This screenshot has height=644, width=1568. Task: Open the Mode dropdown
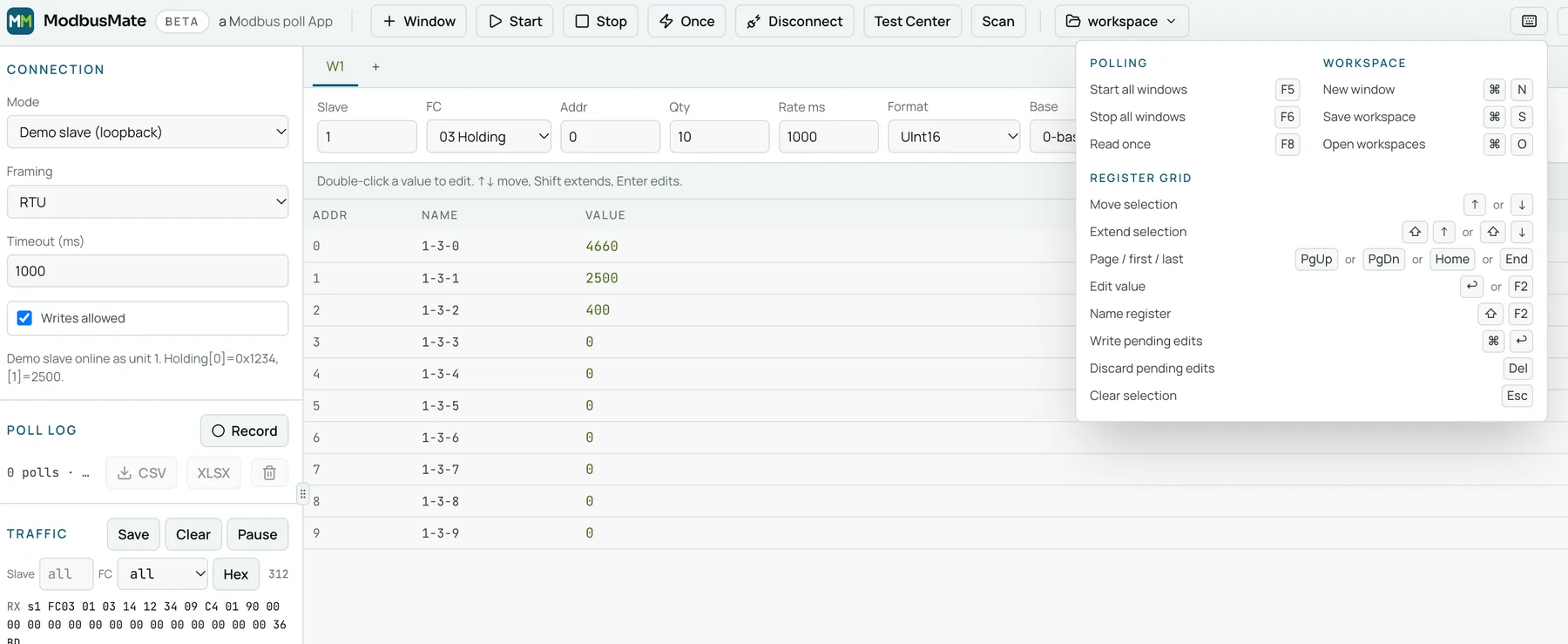(x=147, y=132)
